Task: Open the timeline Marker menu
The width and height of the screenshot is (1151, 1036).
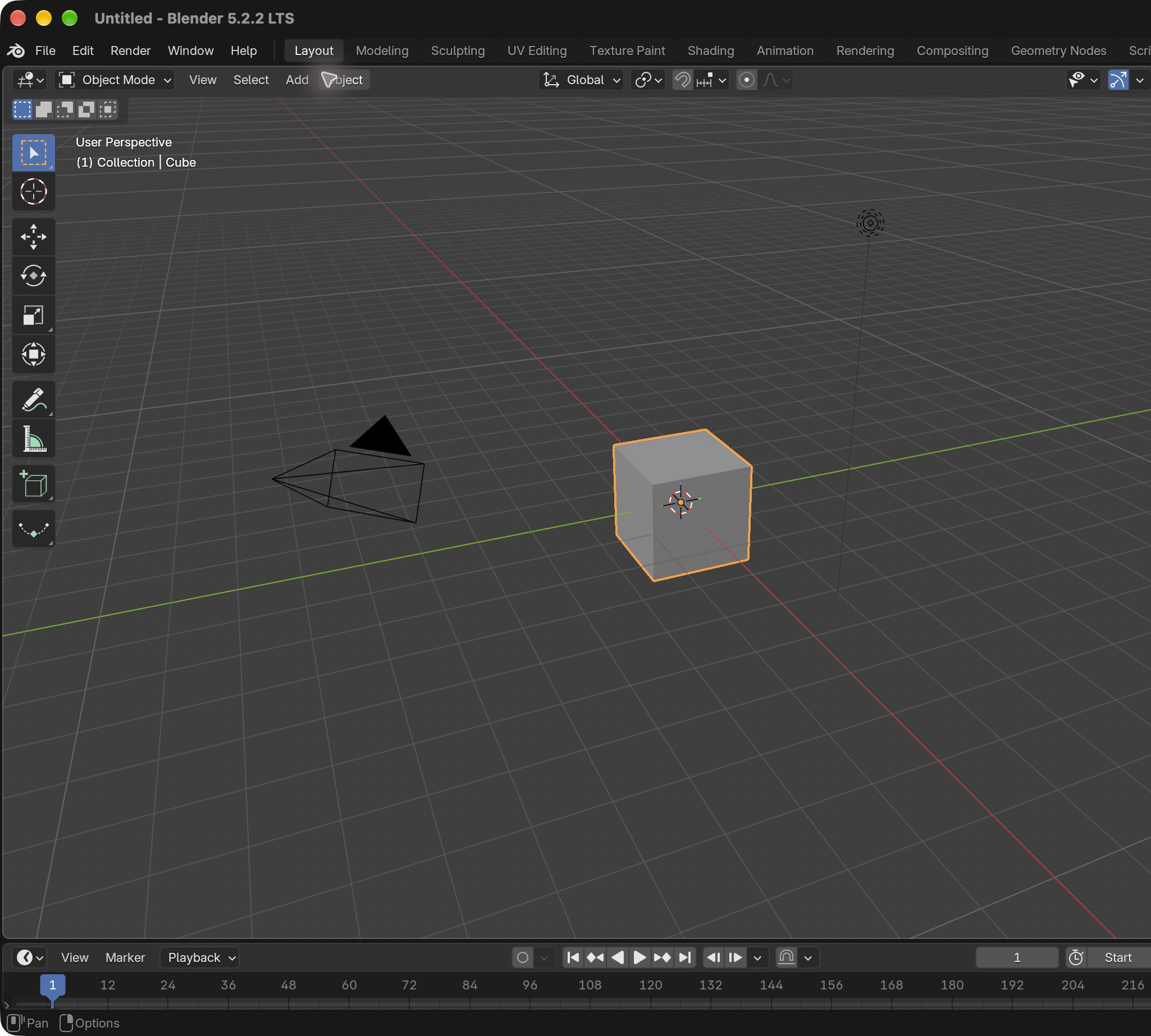Action: [125, 957]
